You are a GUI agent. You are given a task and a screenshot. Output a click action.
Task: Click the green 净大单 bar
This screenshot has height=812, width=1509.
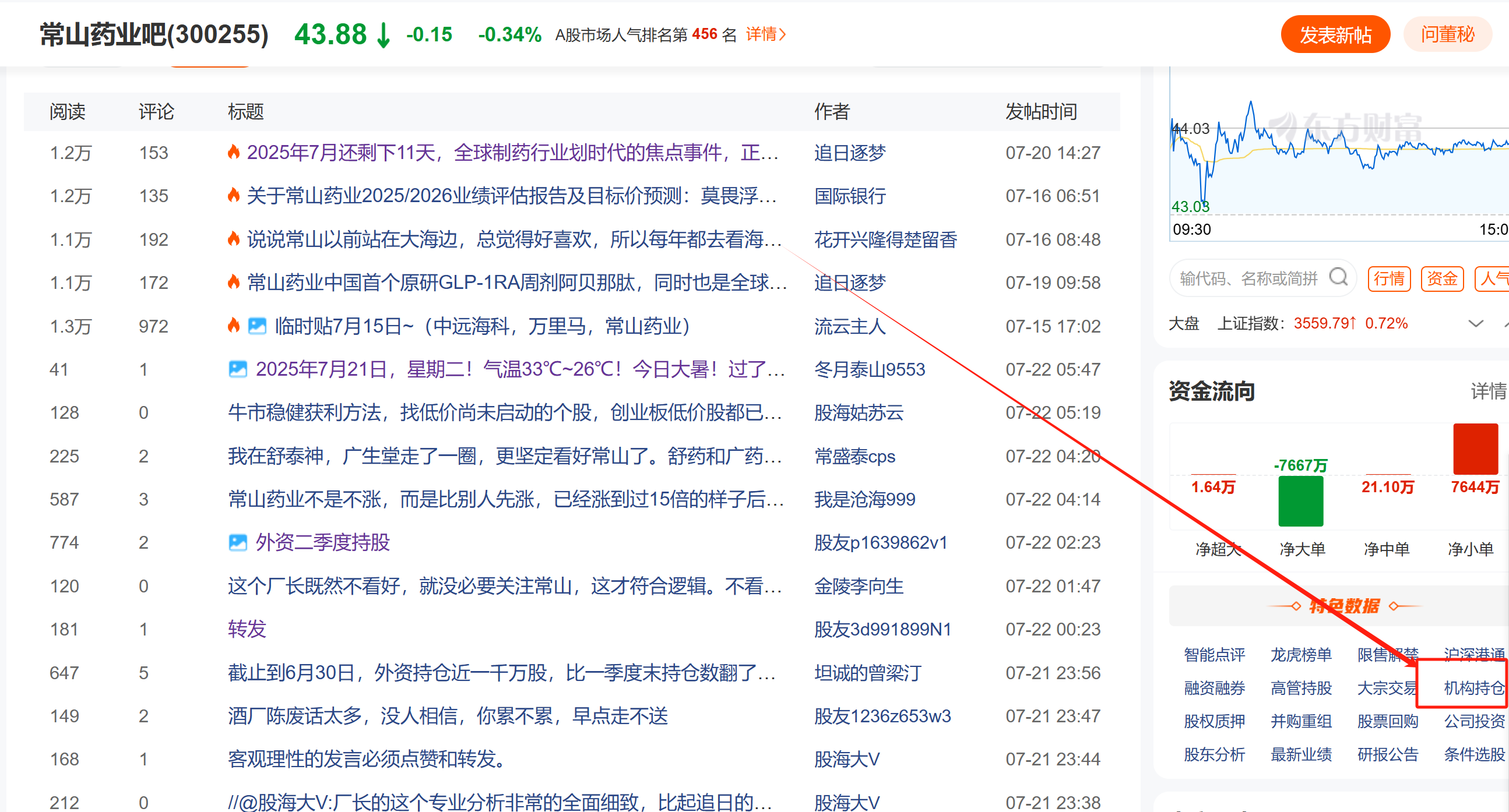coord(1300,501)
